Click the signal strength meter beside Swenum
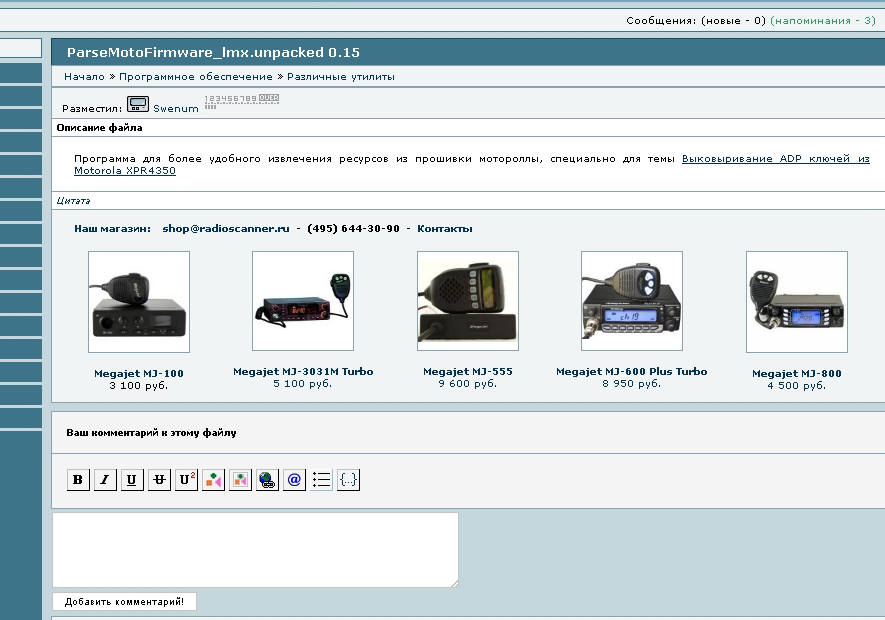Screen dimensions: 885x620 (242, 101)
